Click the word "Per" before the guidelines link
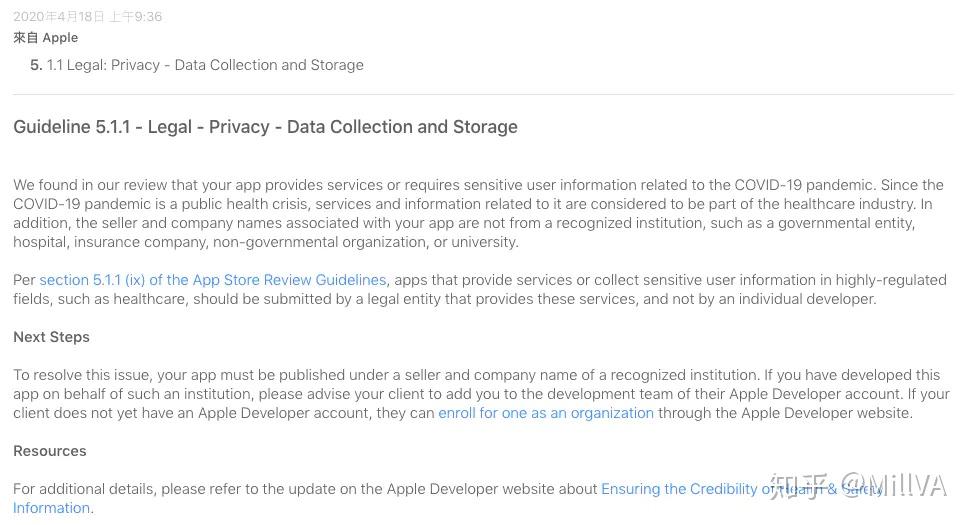971x525 pixels. click(24, 280)
